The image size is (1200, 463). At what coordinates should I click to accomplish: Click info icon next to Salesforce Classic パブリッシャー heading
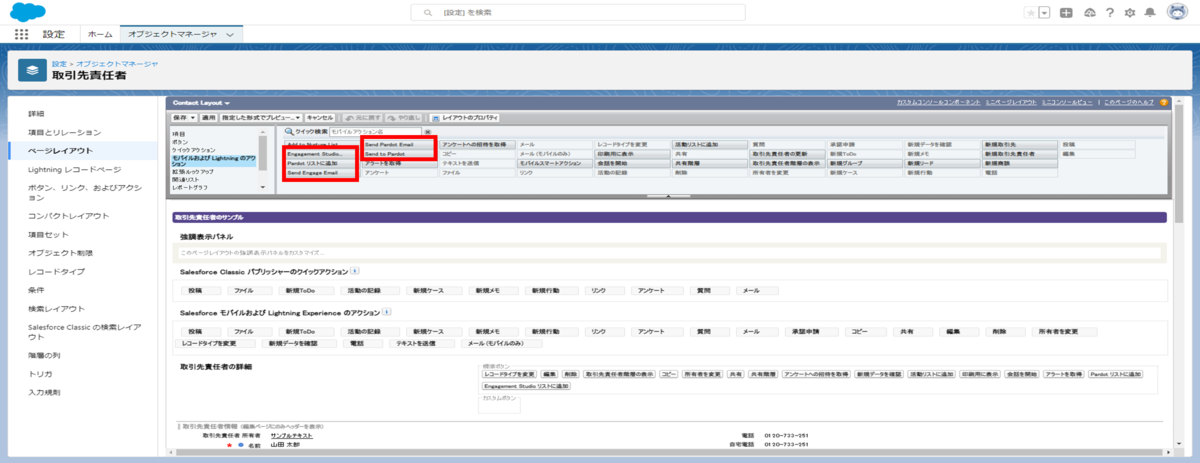point(355,271)
